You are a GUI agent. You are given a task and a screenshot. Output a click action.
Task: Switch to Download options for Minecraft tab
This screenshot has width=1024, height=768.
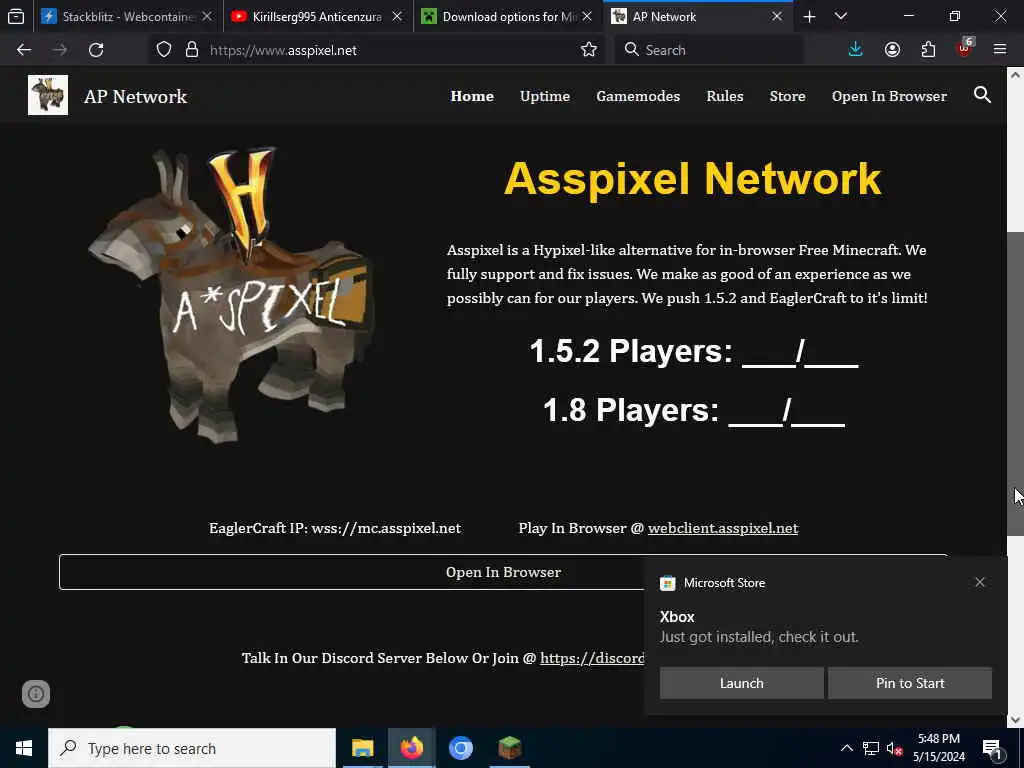[x=507, y=16]
